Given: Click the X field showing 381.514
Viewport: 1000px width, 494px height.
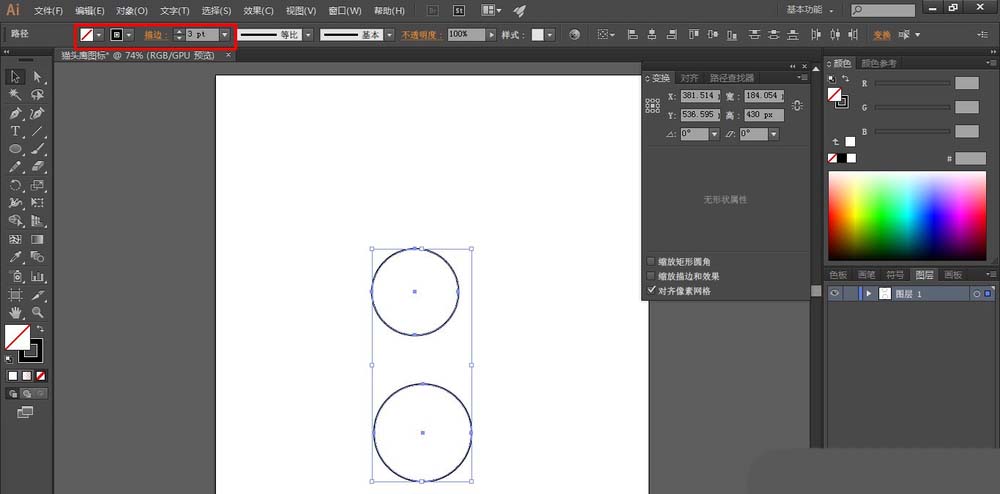Looking at the screenshot, I should coord(700,96).
